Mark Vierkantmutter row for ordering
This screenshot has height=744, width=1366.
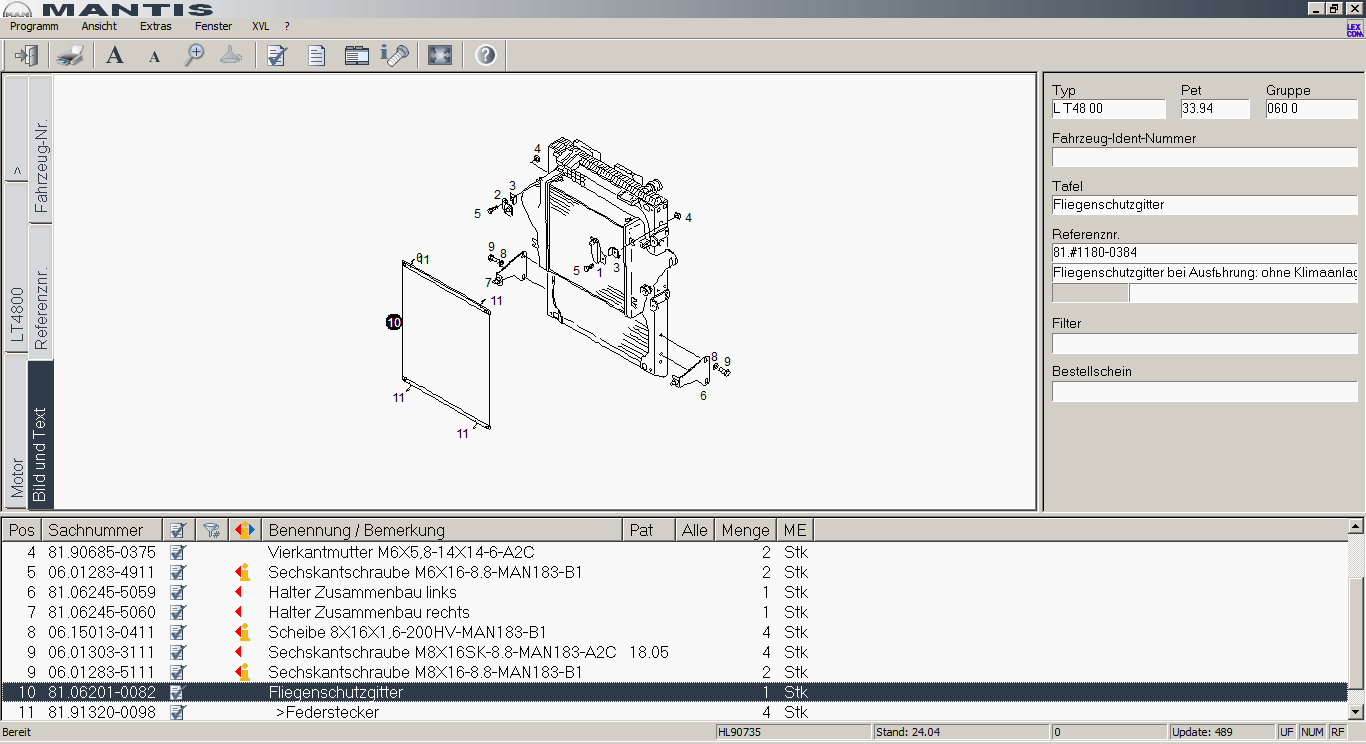178,552
